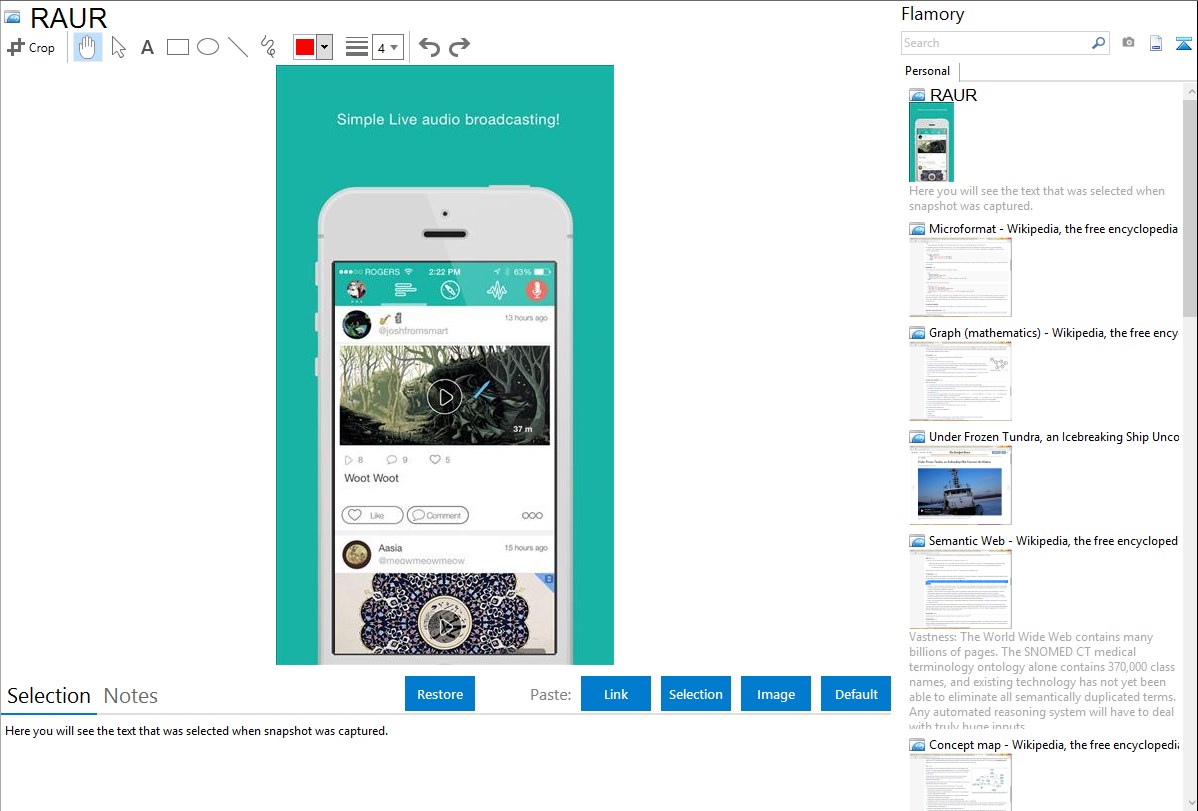Image resolution: width=1198 pixels, height=811 pixels.
Task: Click the scroll down arrow in sidebar
Action: coord(1190,803)
